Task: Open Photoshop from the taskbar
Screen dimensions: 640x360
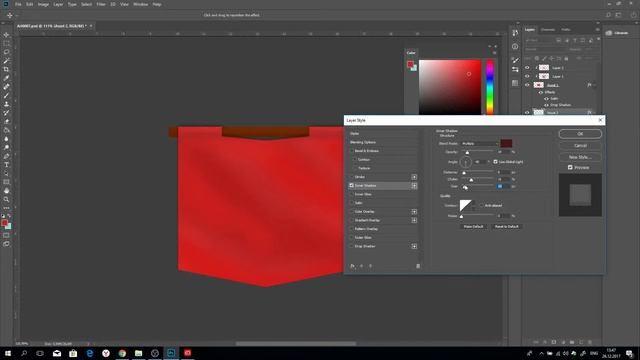Action: click(171, 353)
